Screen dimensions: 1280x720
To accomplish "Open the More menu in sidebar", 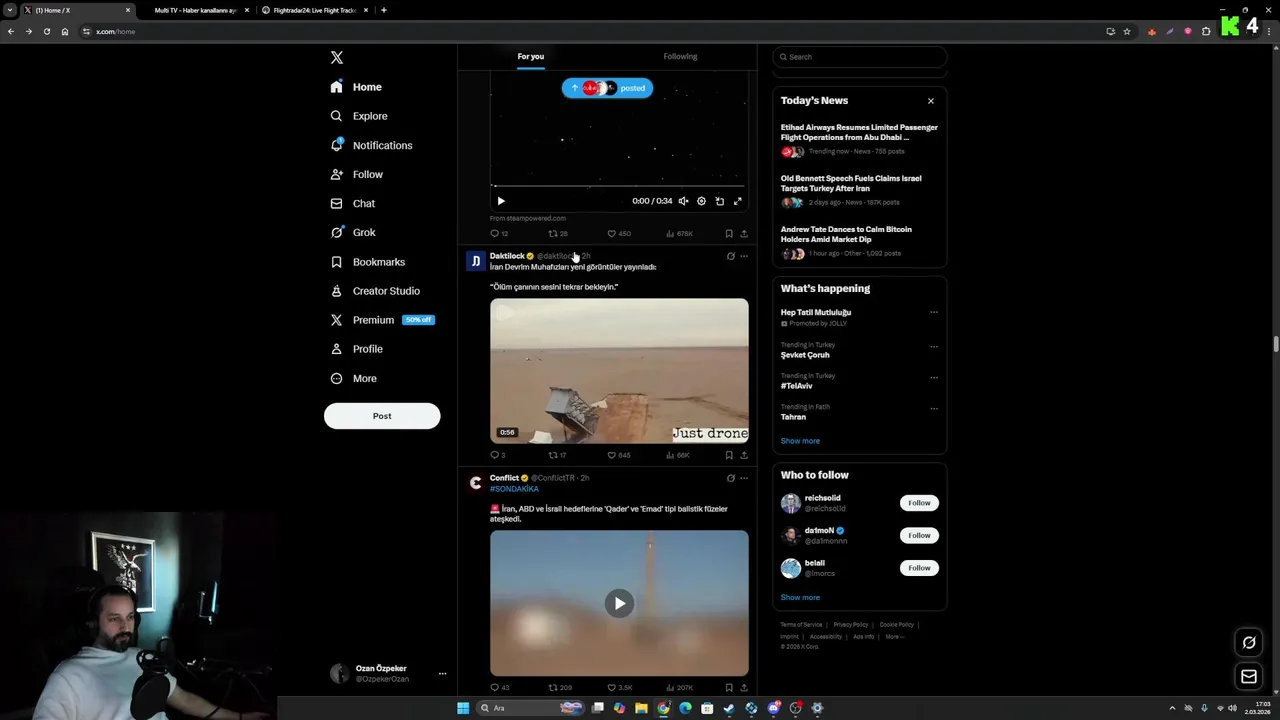I will click(x=353, y=378).
